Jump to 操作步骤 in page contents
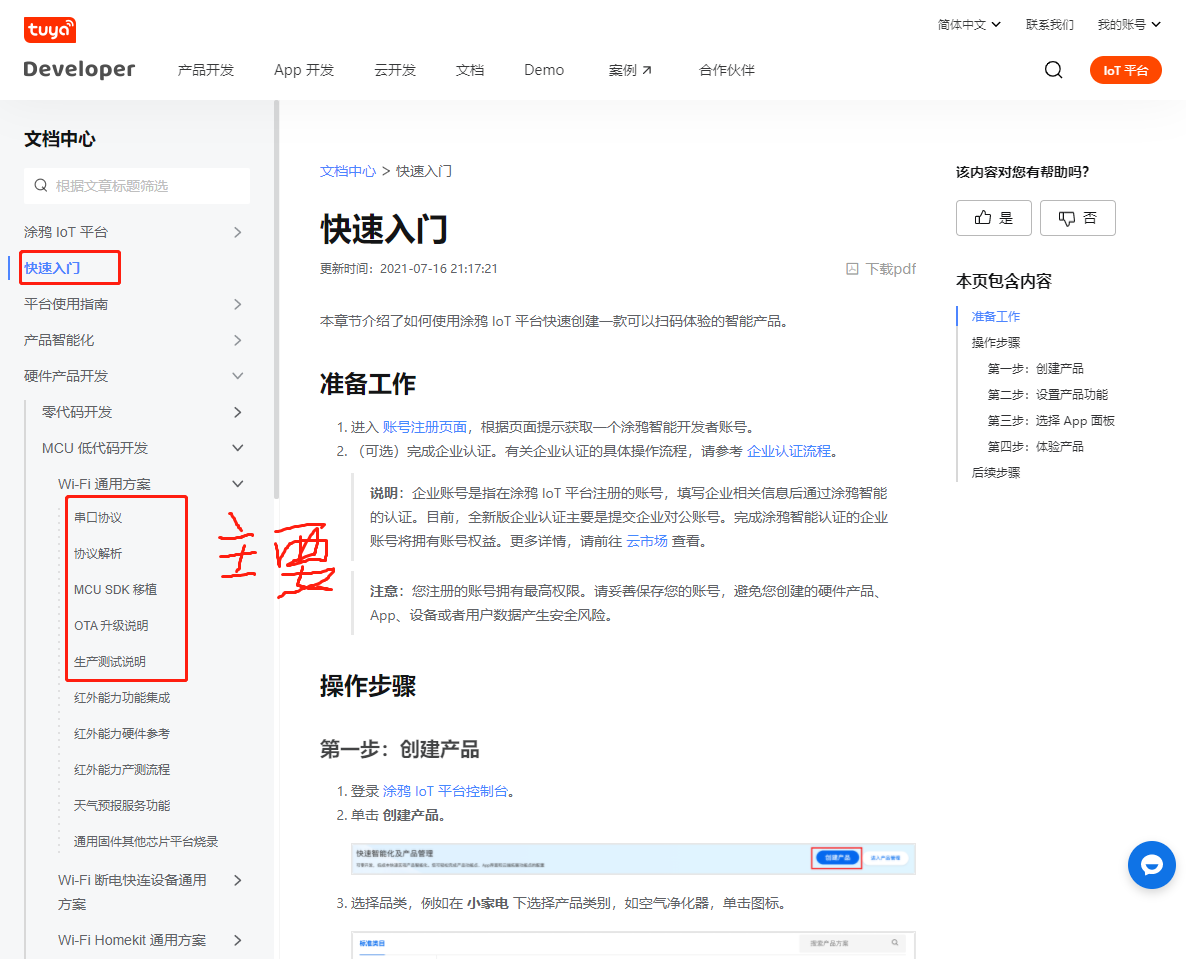Screen dimensions: 1186x959 click(995, 343)
